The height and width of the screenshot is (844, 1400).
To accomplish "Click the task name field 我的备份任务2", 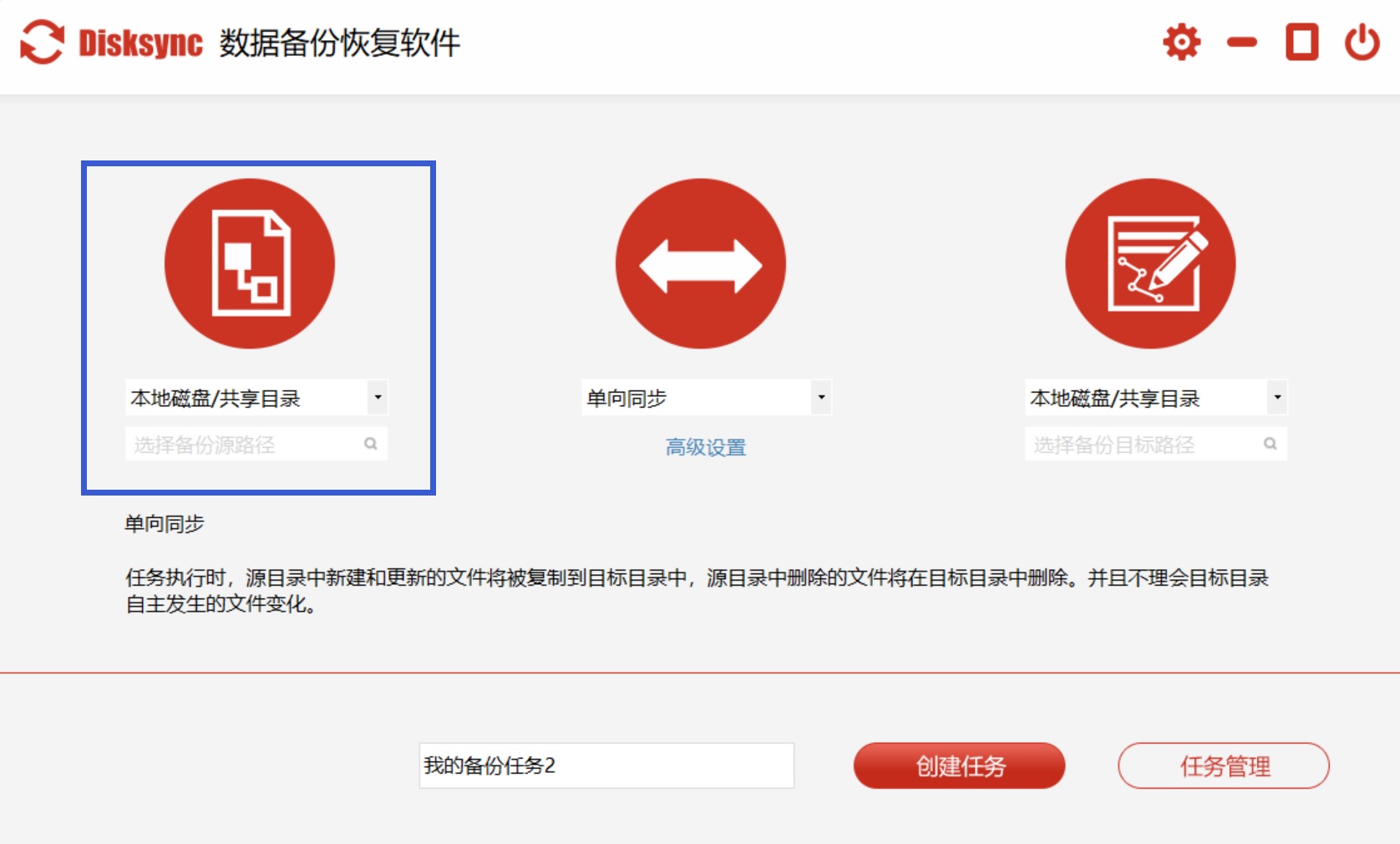I will pyautogui.click(x=606, y=765).
